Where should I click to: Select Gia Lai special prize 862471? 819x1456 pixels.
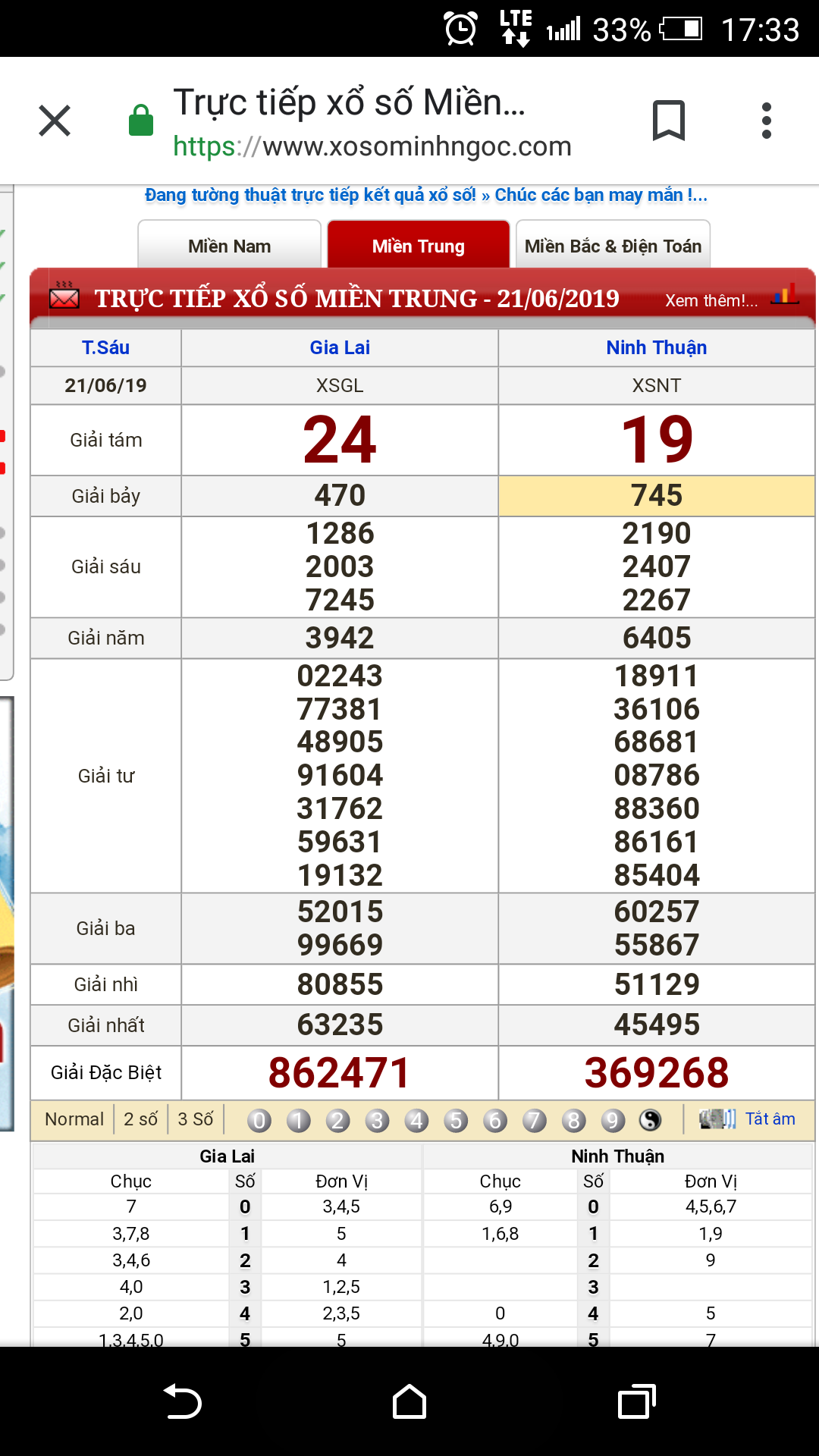340,1072
